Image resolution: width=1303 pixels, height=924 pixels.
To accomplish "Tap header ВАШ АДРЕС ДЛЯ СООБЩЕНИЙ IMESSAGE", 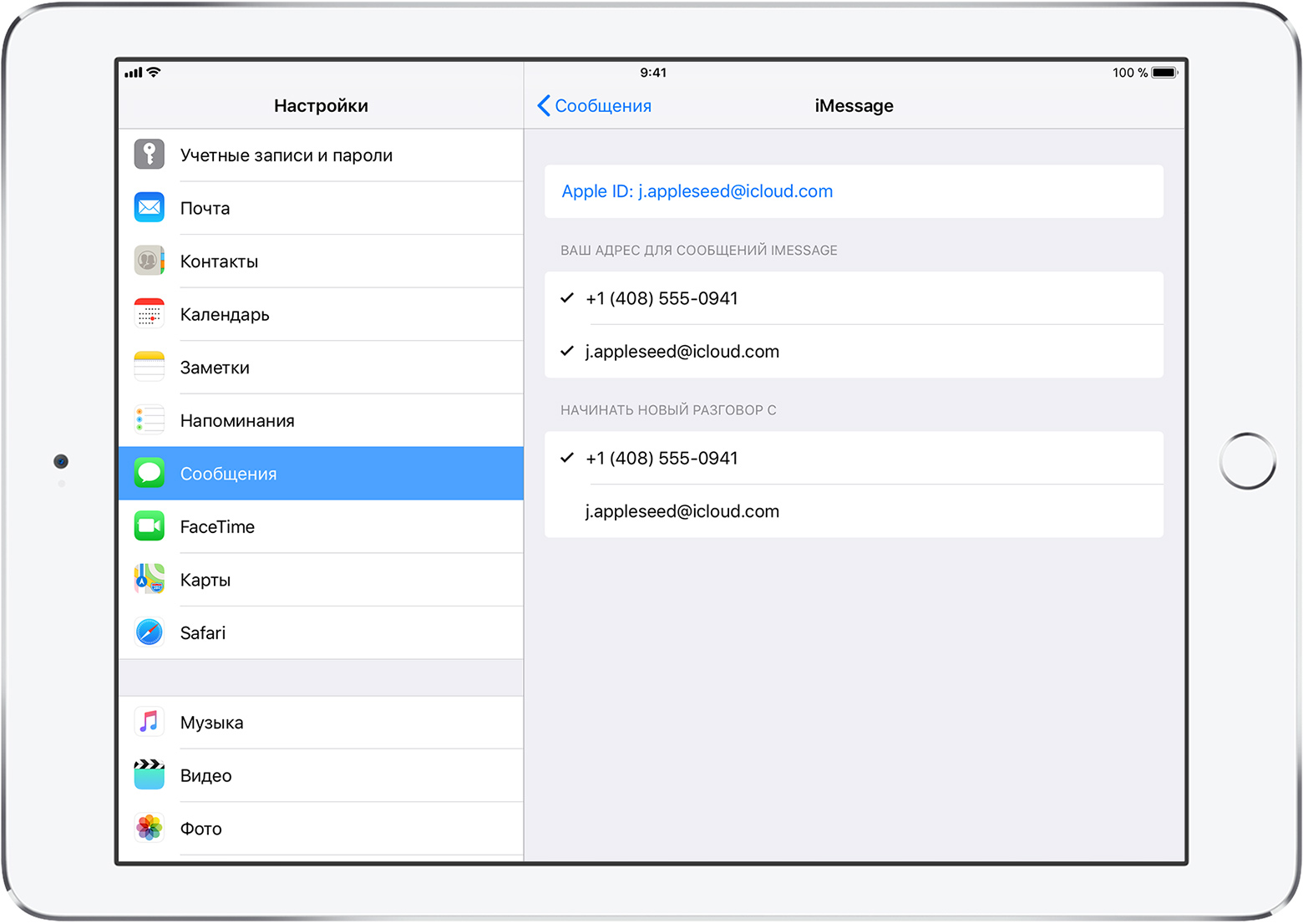I will click(698, 250).
